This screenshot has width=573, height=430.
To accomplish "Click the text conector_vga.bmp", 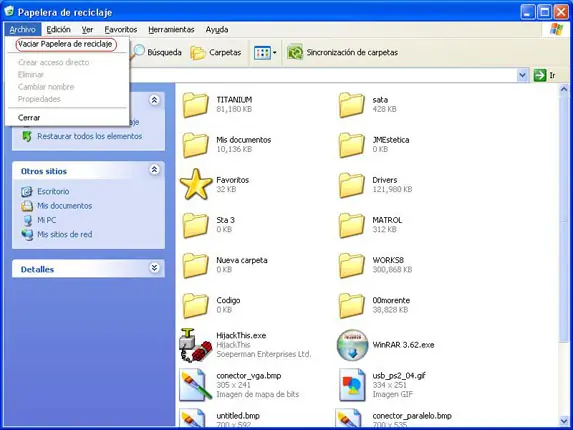I will point(248,376).
